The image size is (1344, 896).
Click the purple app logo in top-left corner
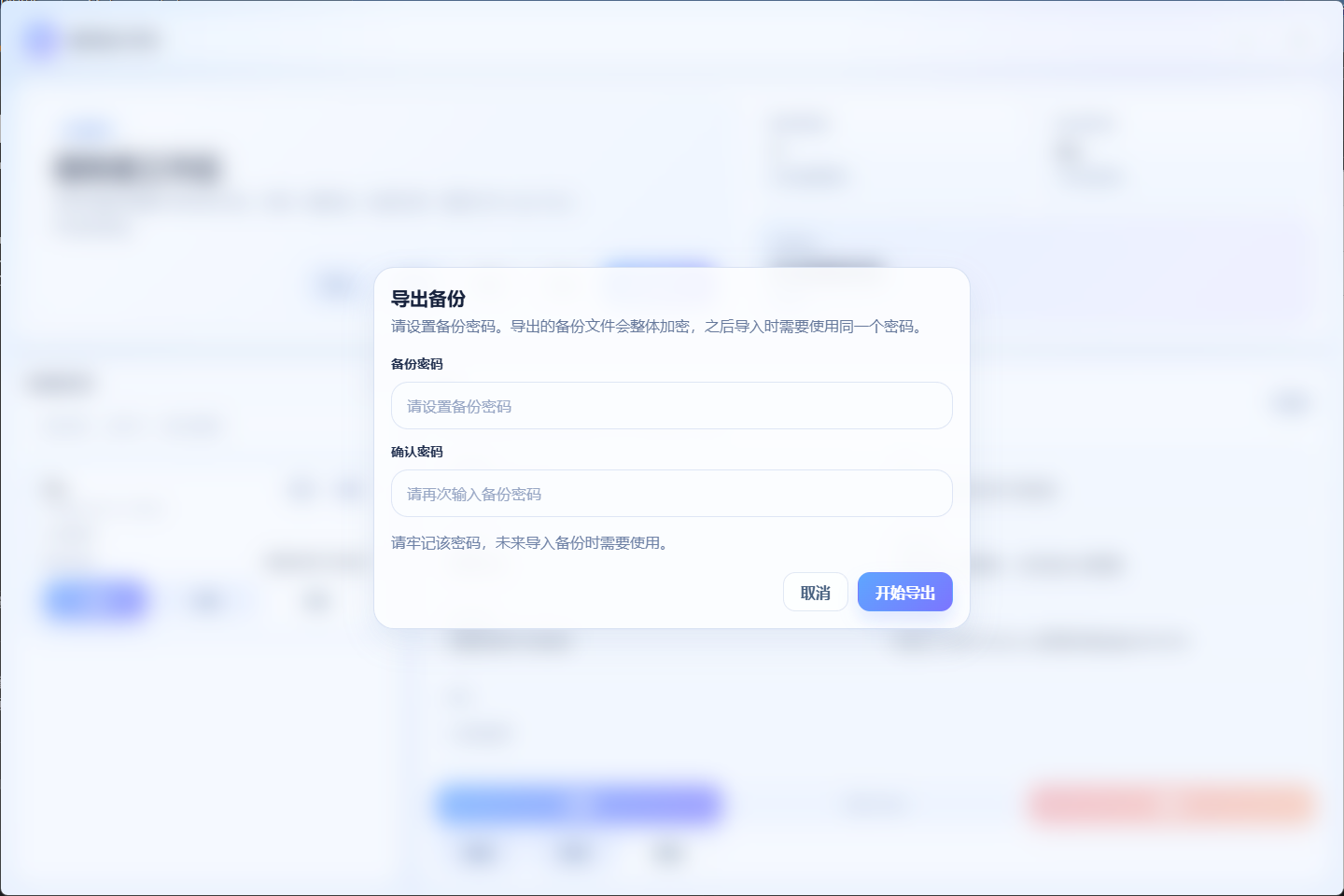point(39,40)
